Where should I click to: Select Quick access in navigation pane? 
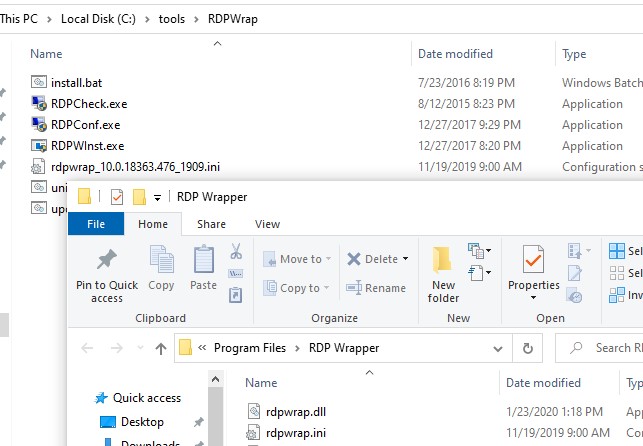146,398
